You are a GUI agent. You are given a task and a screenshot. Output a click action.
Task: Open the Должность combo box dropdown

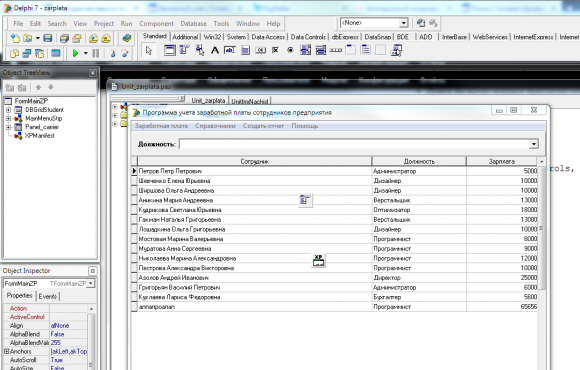tap(533, 144)
